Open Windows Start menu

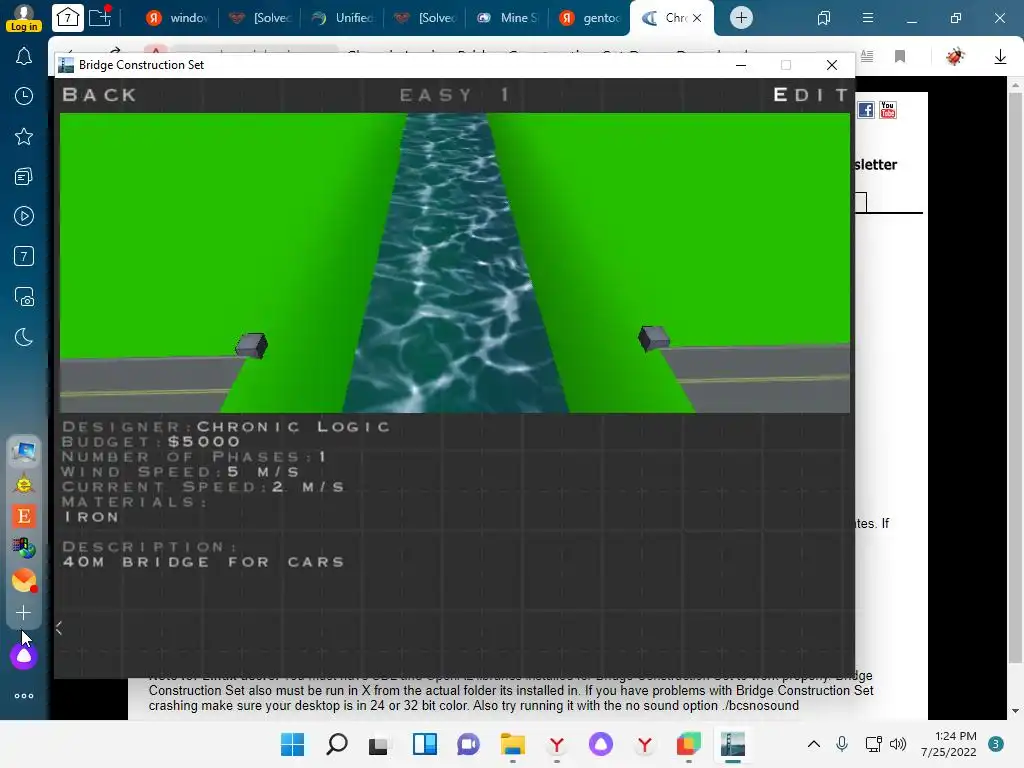click(x=293, y=744)
